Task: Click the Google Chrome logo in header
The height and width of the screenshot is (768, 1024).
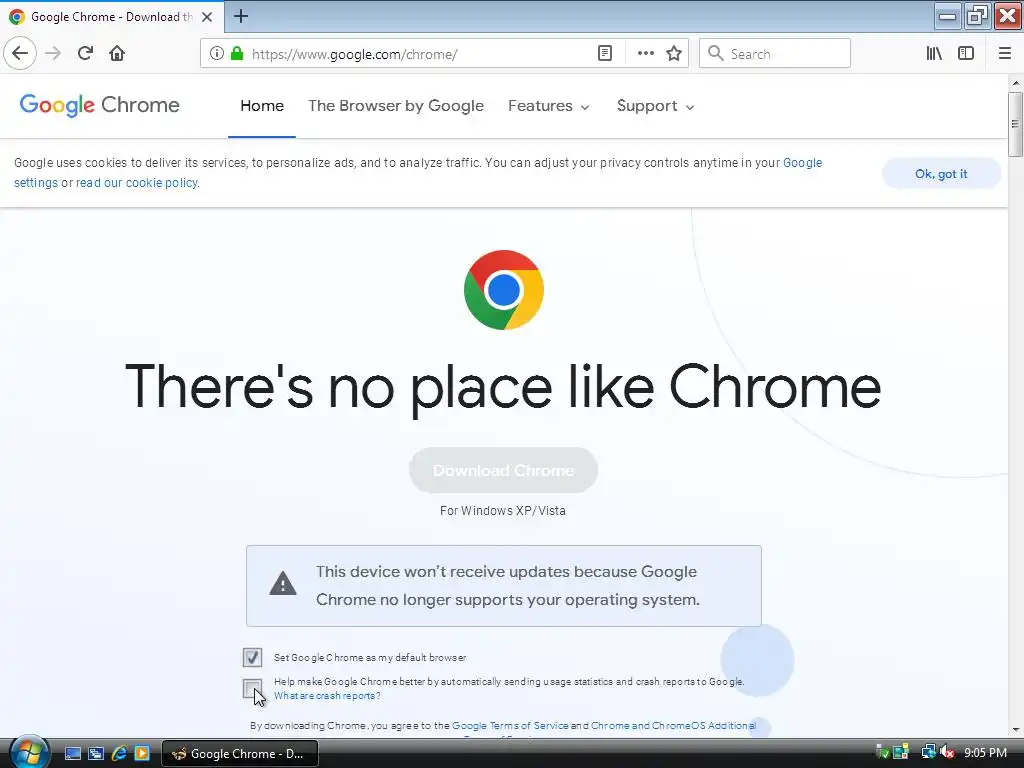Action: click(x=99, y=105)
